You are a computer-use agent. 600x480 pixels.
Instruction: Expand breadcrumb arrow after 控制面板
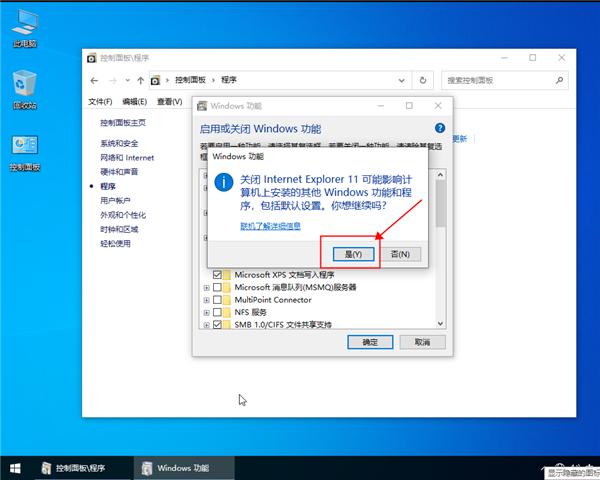213,80
